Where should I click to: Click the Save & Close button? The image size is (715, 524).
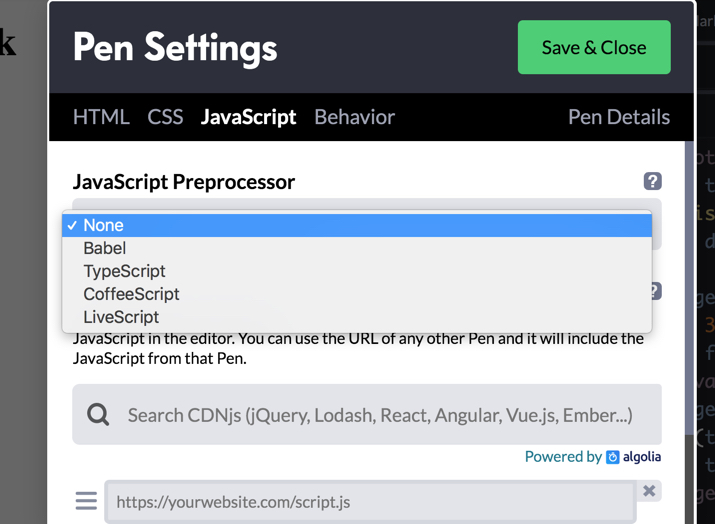594,47
